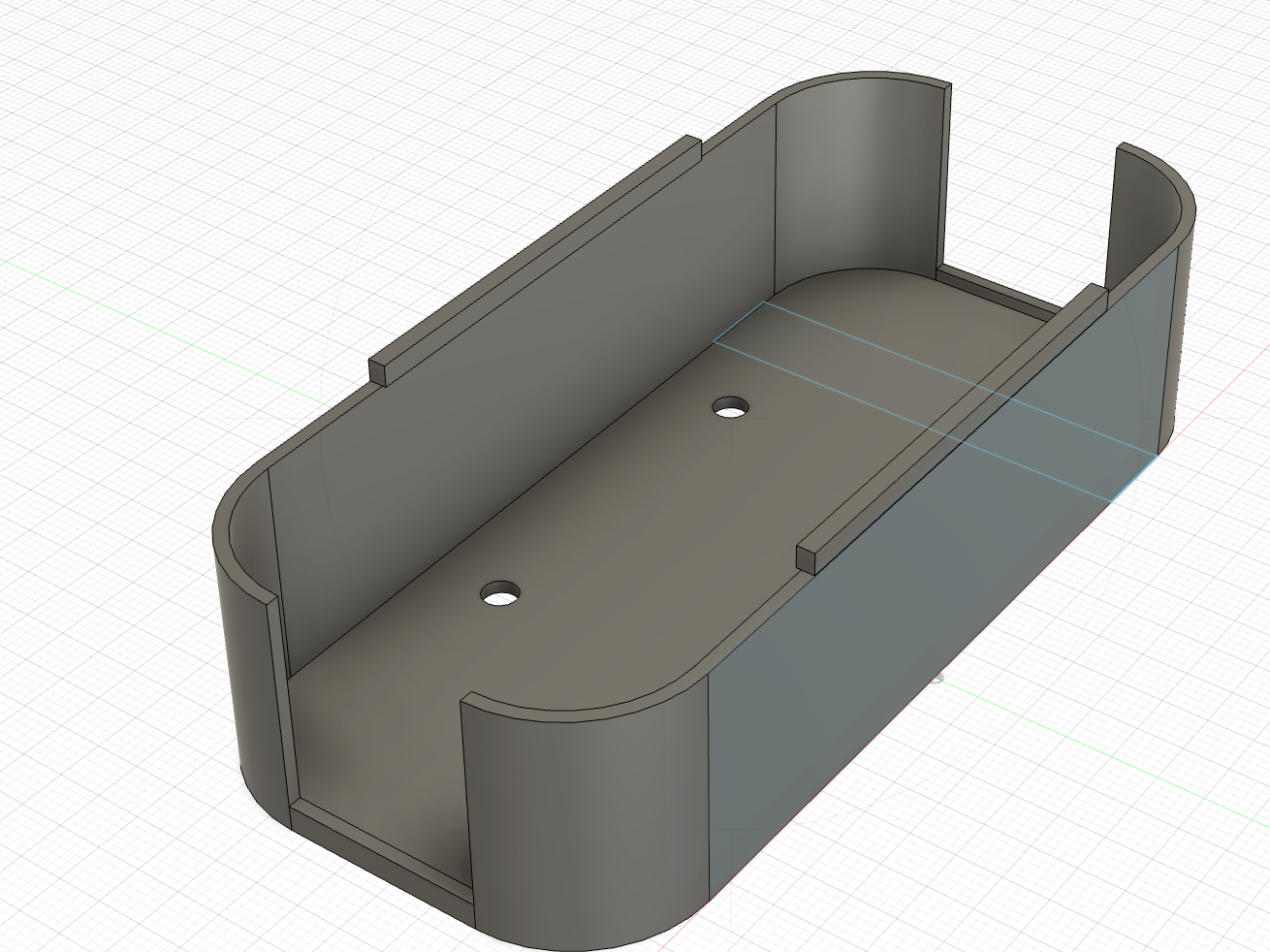Click the front end face of the left rail
This screenshot has width=1270, height=952.
(378, 373)
